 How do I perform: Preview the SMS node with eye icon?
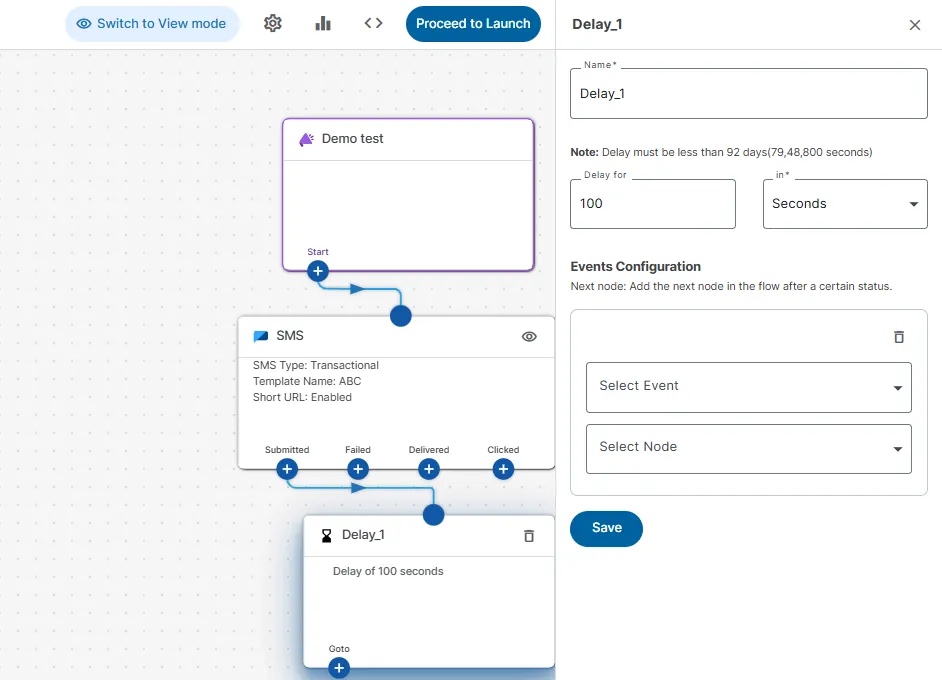529,336
